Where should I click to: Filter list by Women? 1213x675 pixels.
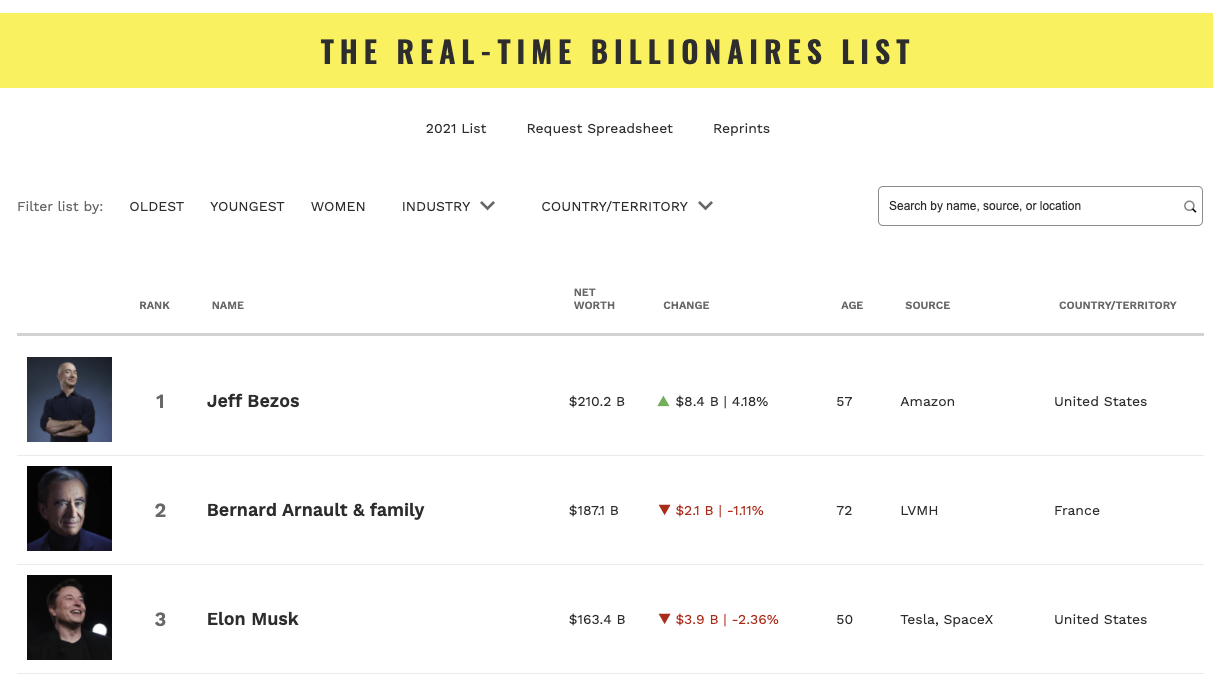338,206
